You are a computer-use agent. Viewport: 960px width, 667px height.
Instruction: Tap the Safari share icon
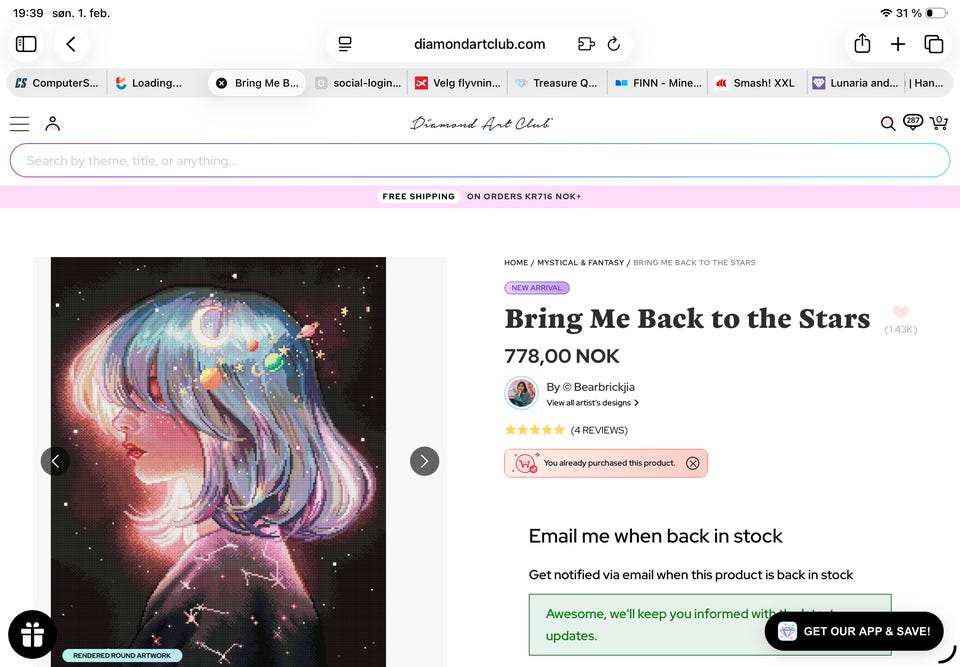point(862,44)
